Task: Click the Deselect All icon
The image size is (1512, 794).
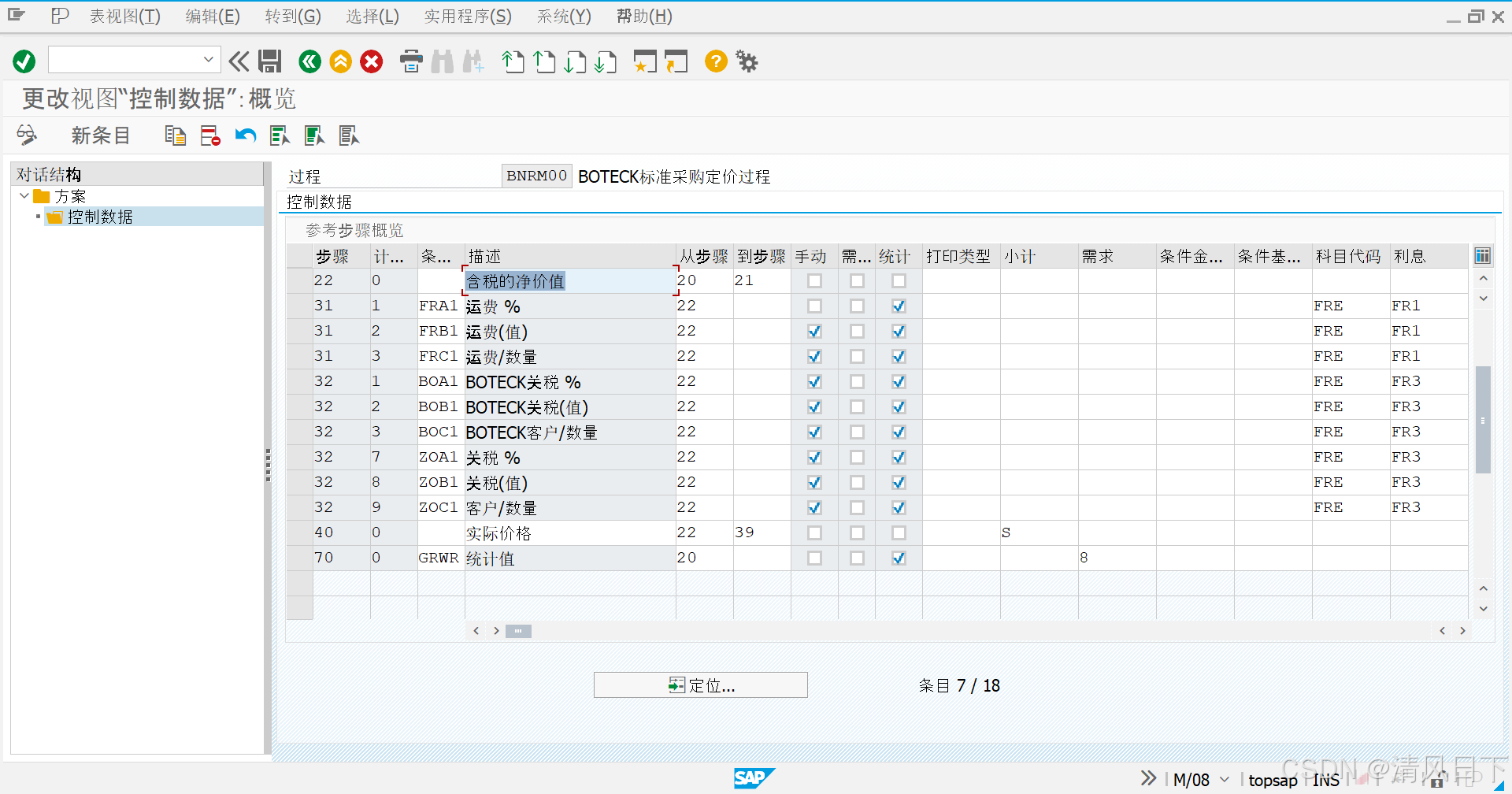Action: click(349, 135)
